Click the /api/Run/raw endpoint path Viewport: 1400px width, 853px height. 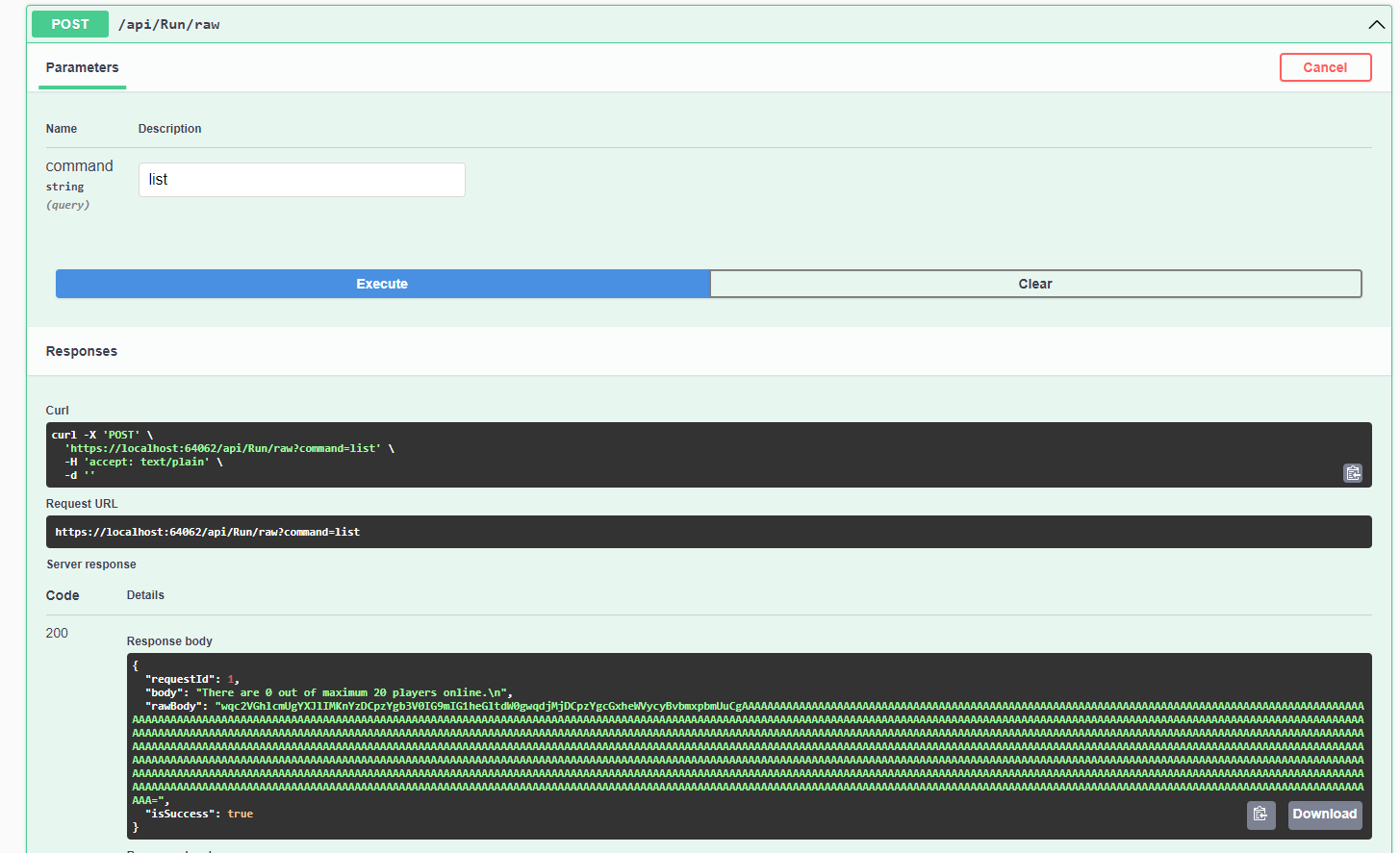click(x=169, y=24)
